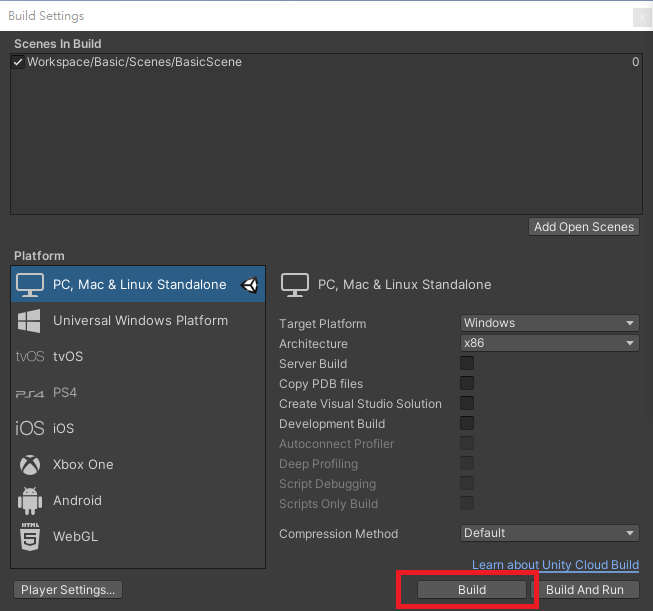The height and width of the screenshot is (611, 653).
Task: Click the Platform section heading
Action: 39,256
